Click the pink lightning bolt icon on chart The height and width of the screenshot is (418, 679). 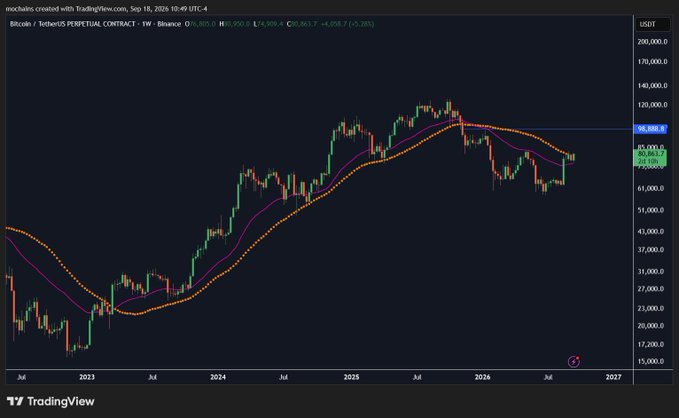click(574, 361)
